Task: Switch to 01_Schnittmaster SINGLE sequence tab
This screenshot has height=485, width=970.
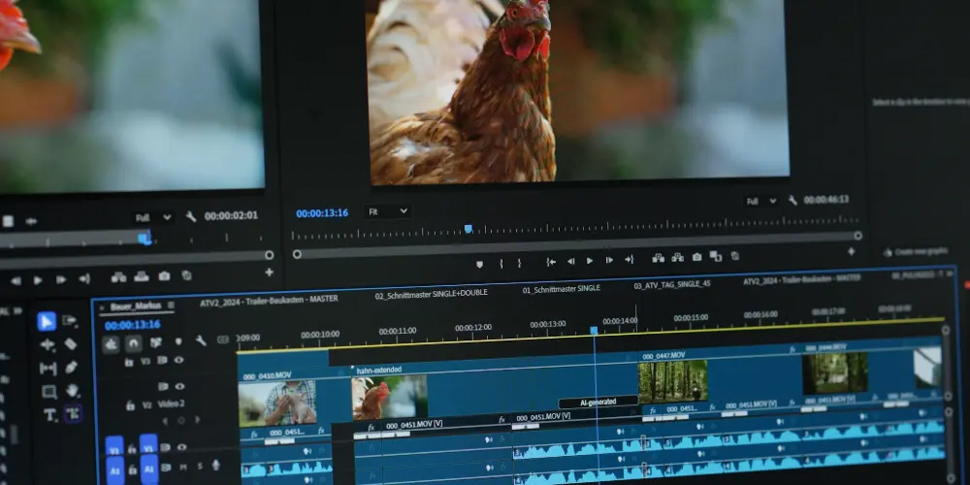Action: (561, 289)
